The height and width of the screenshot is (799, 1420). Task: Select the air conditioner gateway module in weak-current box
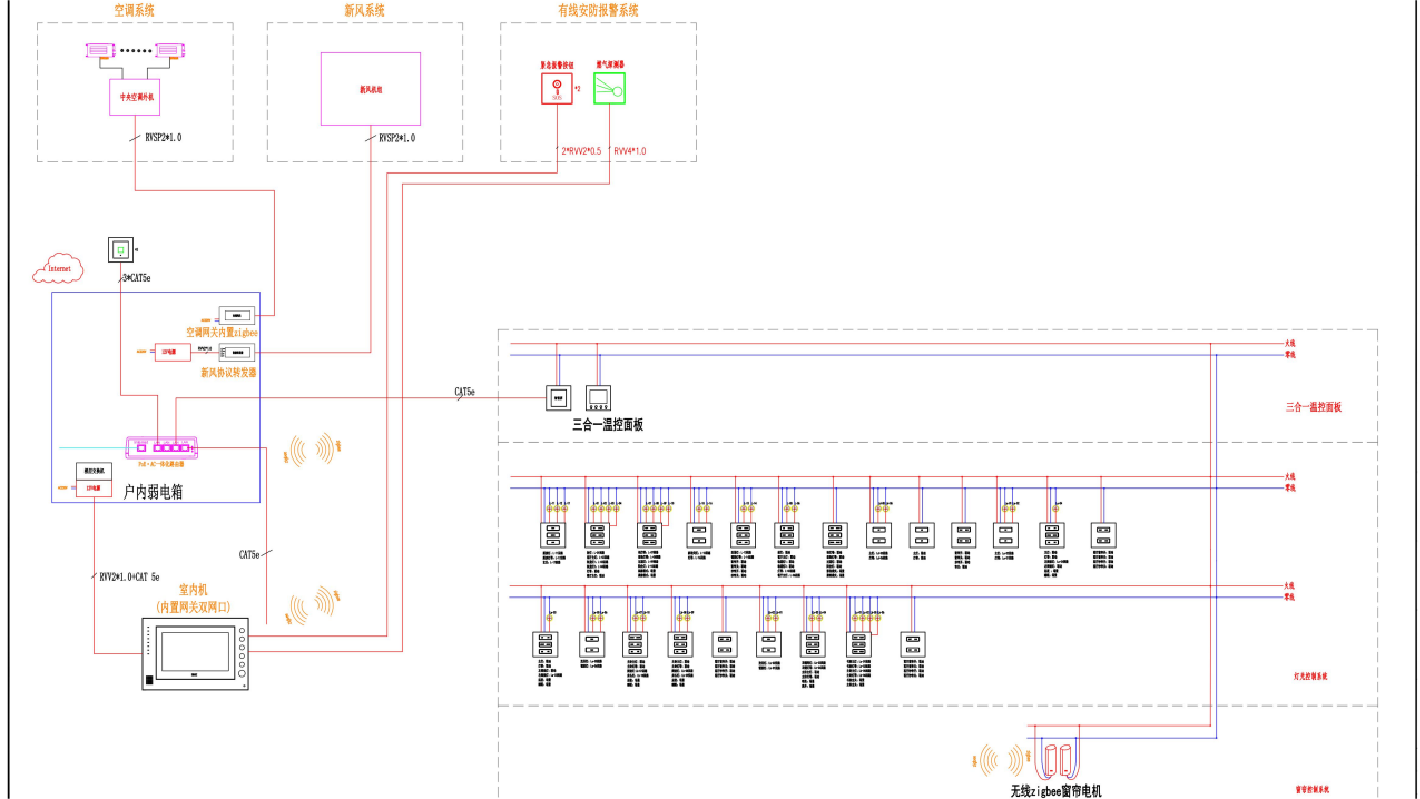236,312
